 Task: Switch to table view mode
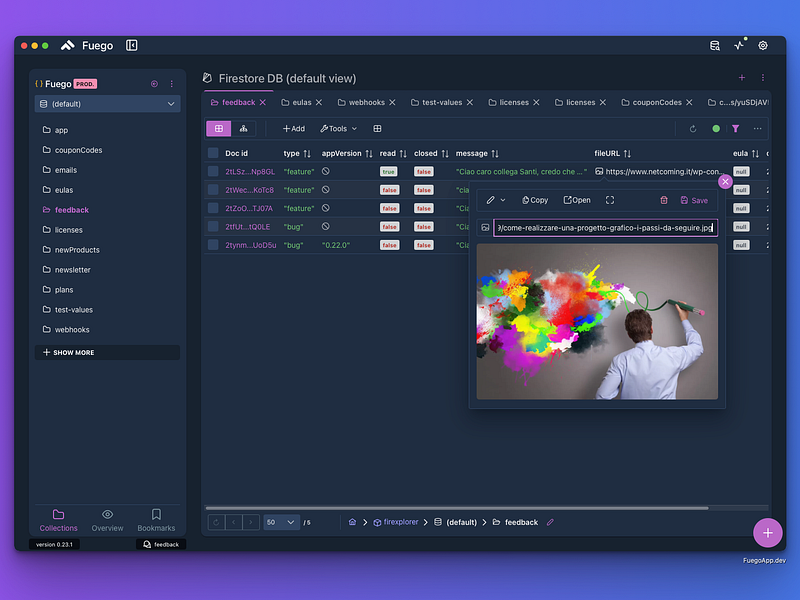[219, 129]
